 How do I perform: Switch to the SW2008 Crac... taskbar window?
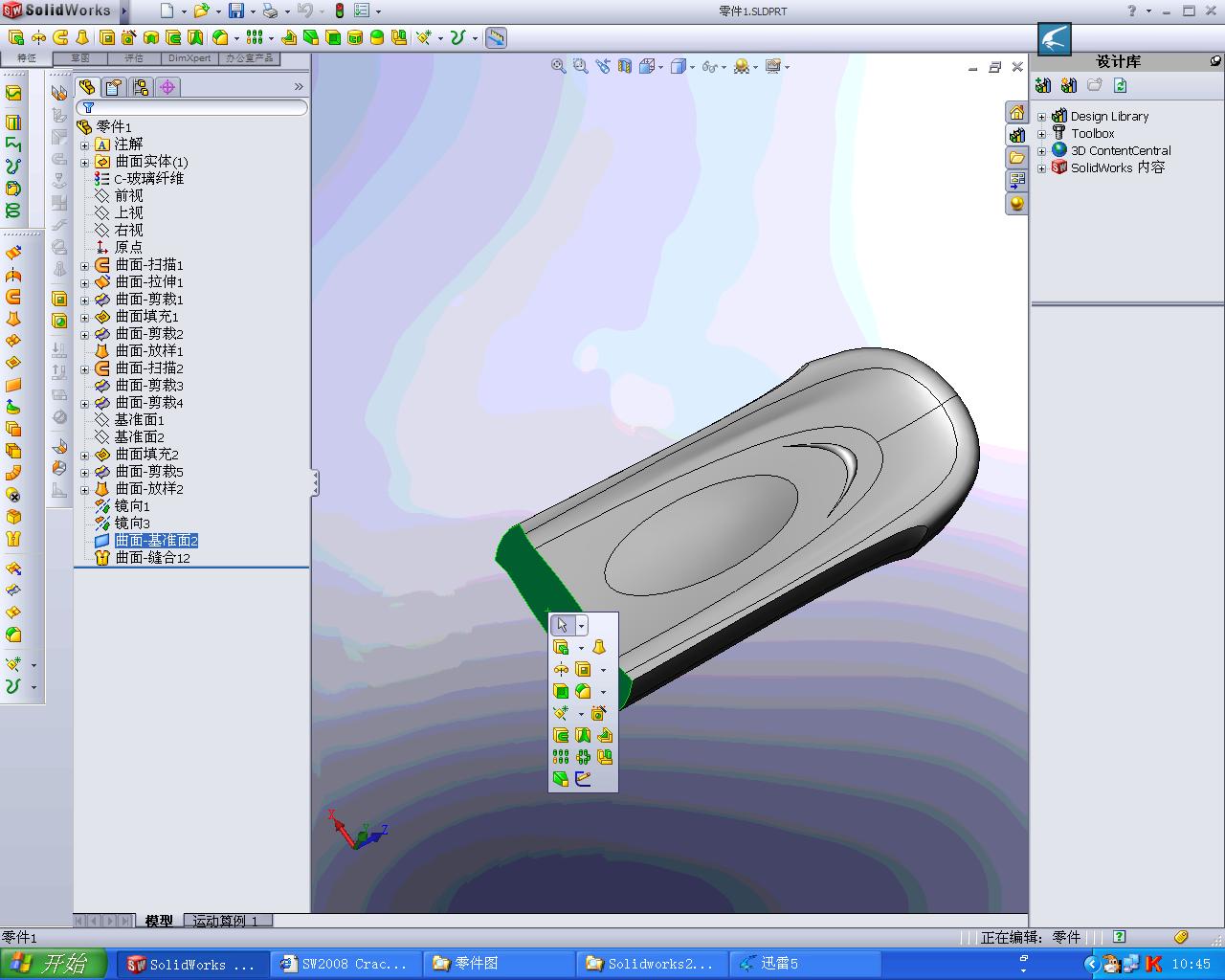point(346,964)
